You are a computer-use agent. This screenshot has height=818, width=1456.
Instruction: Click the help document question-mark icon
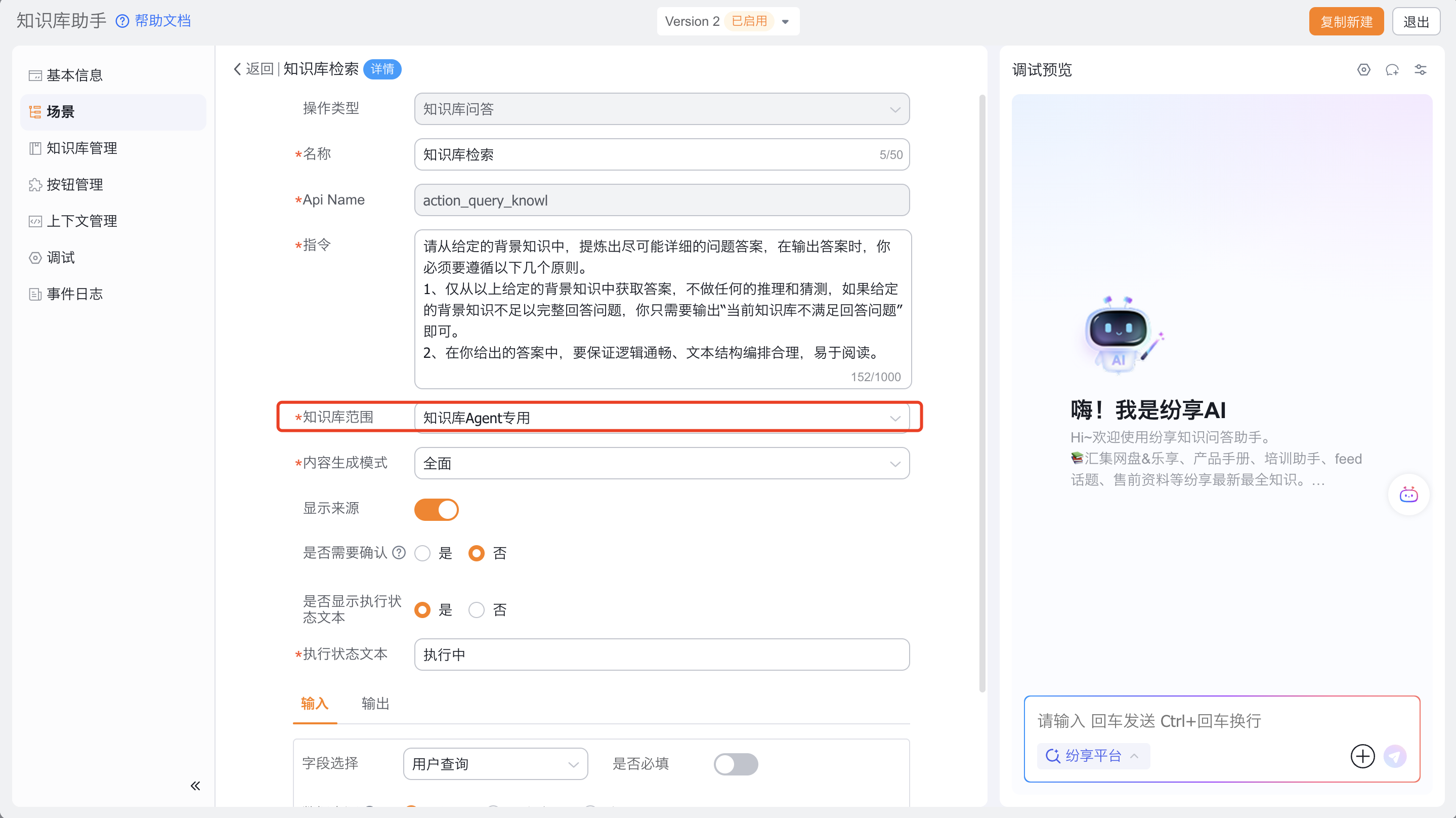point(122,21)
